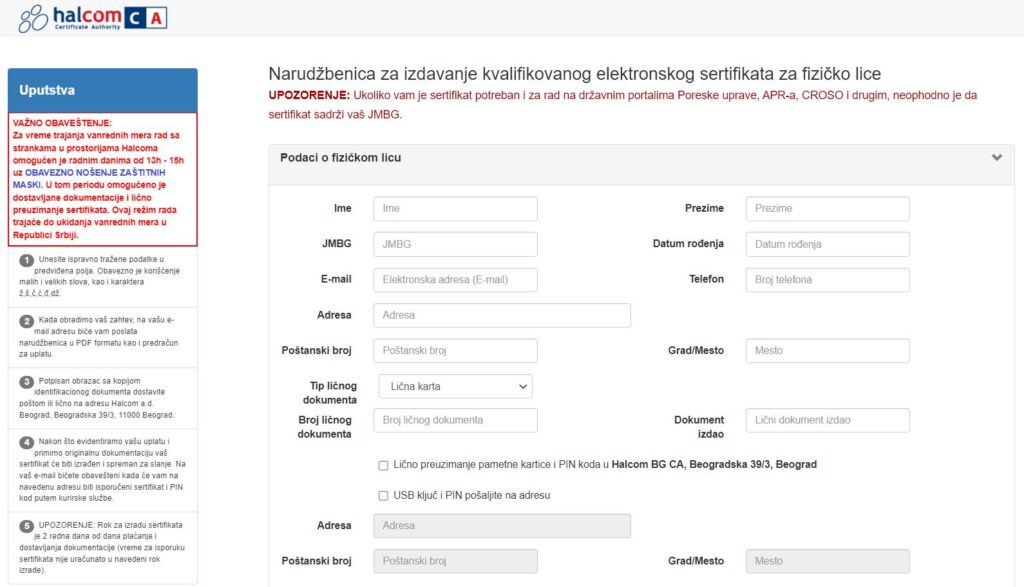Click into the Prezime text field
The width and height of the screenshot is (1024, 587).
click(x=827, y=208)
